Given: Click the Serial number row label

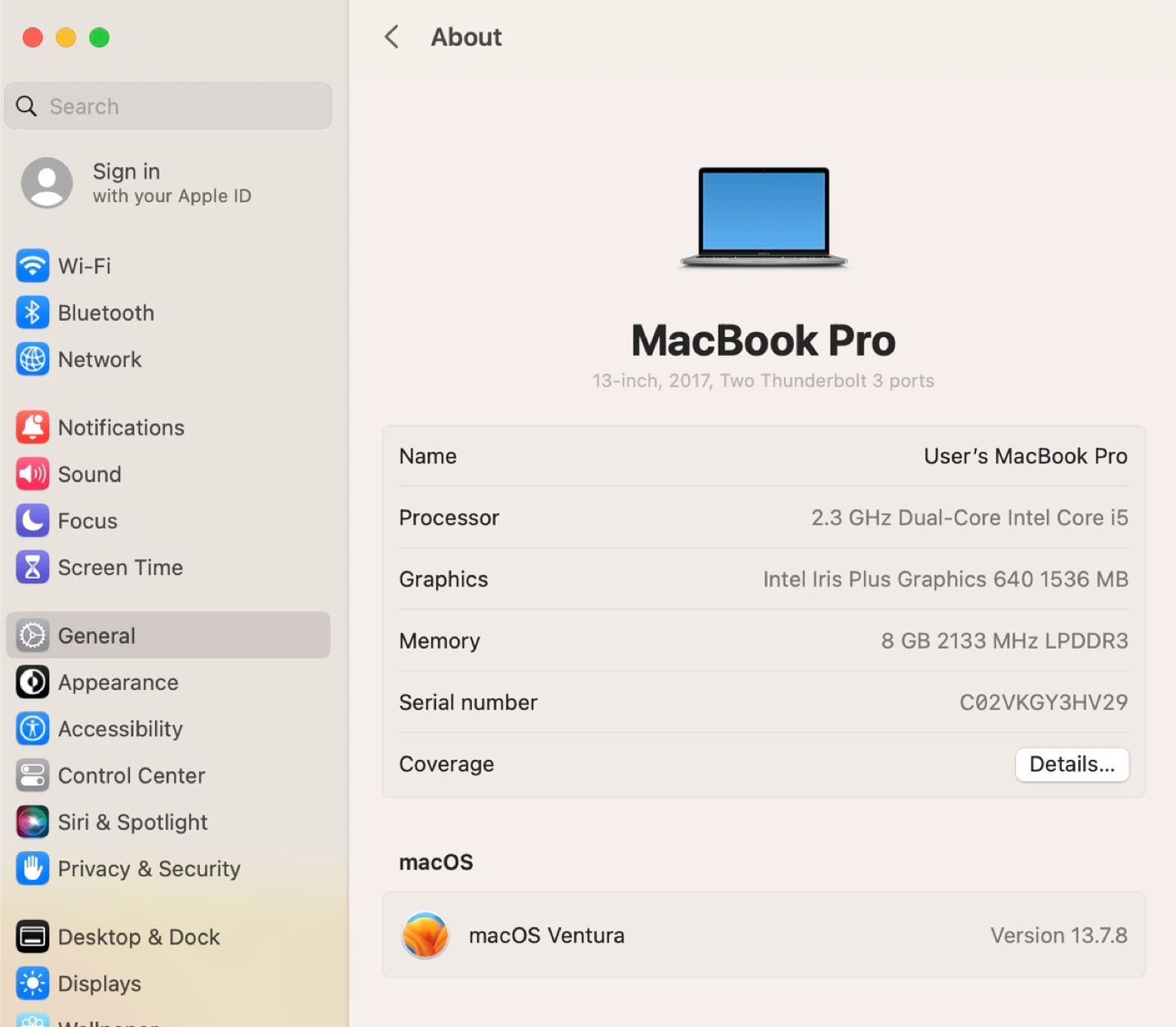Looking at the screenshot, I should [x=468, y=702].
